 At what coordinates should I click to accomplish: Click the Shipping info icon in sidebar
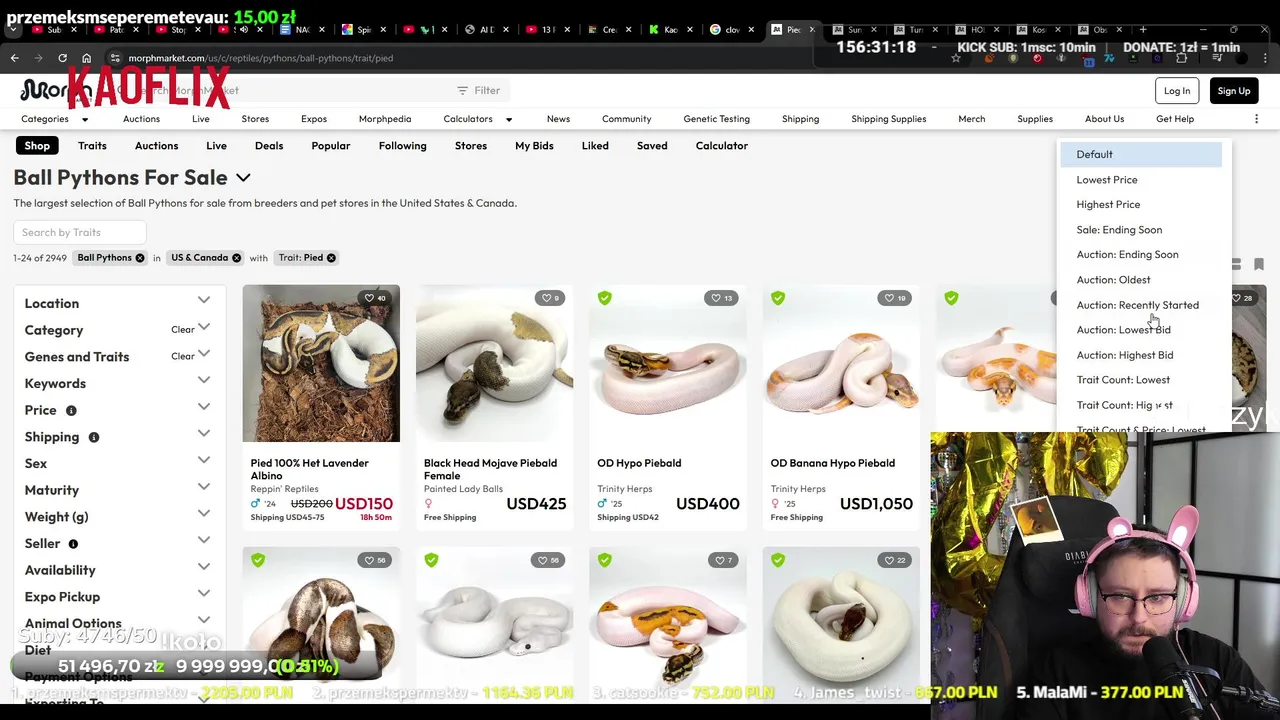pyautogui.click(x=94, y=437)
